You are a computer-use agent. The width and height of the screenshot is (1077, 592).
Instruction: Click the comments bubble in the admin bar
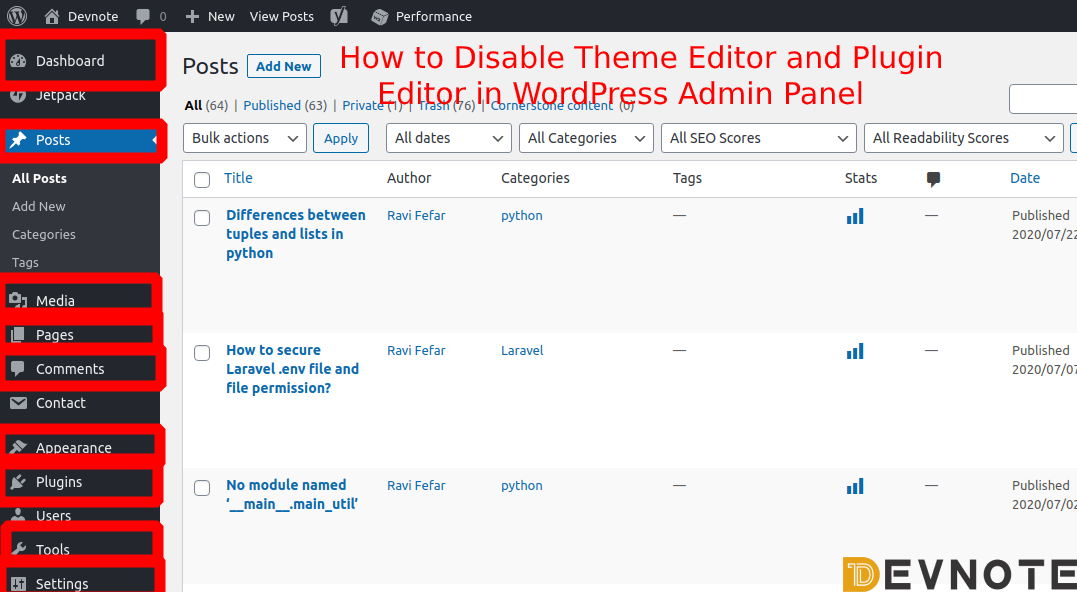(x=144, y=15)
